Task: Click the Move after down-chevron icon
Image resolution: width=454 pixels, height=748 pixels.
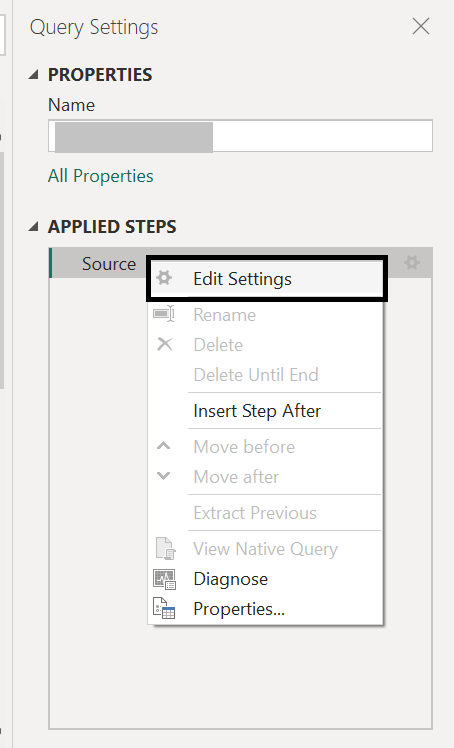Action: (164, 476)
